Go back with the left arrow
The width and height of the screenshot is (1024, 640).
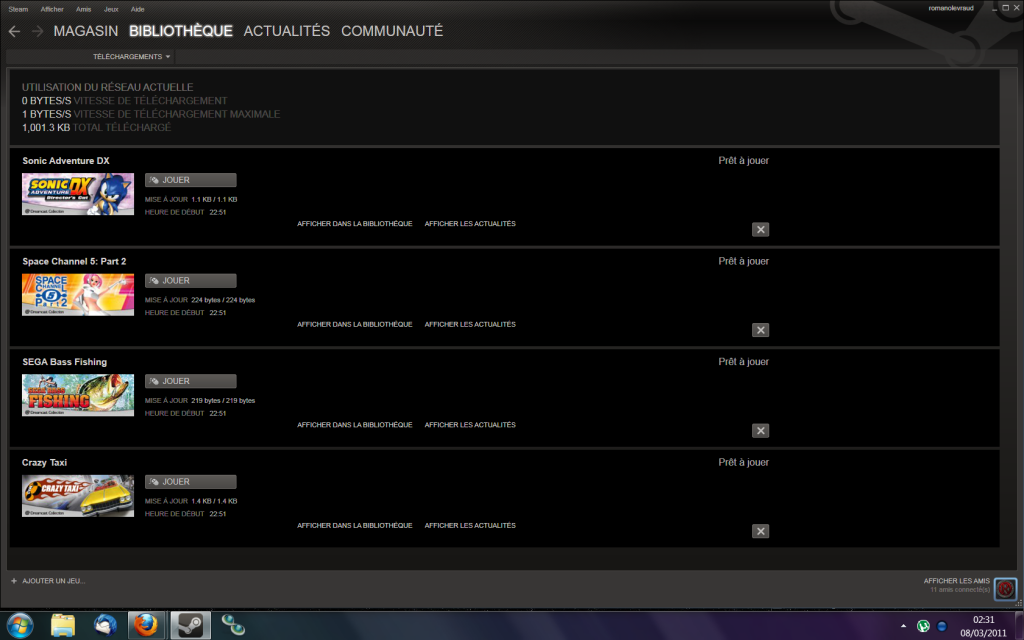14,31
